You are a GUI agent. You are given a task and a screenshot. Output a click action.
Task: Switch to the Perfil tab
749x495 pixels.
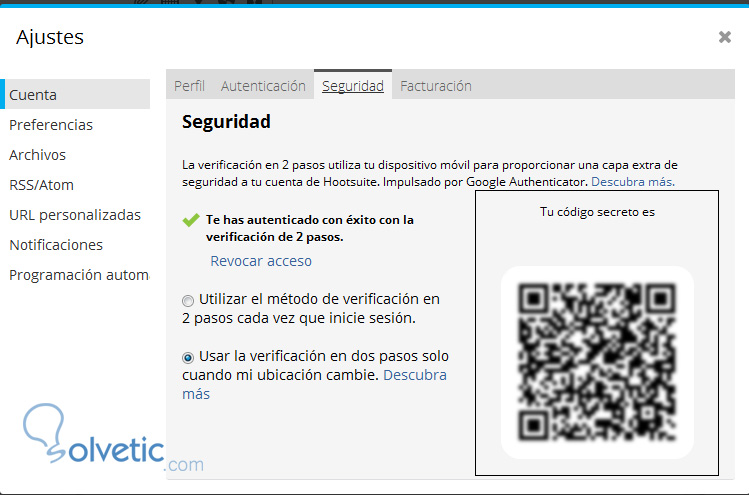pos(189,86)
